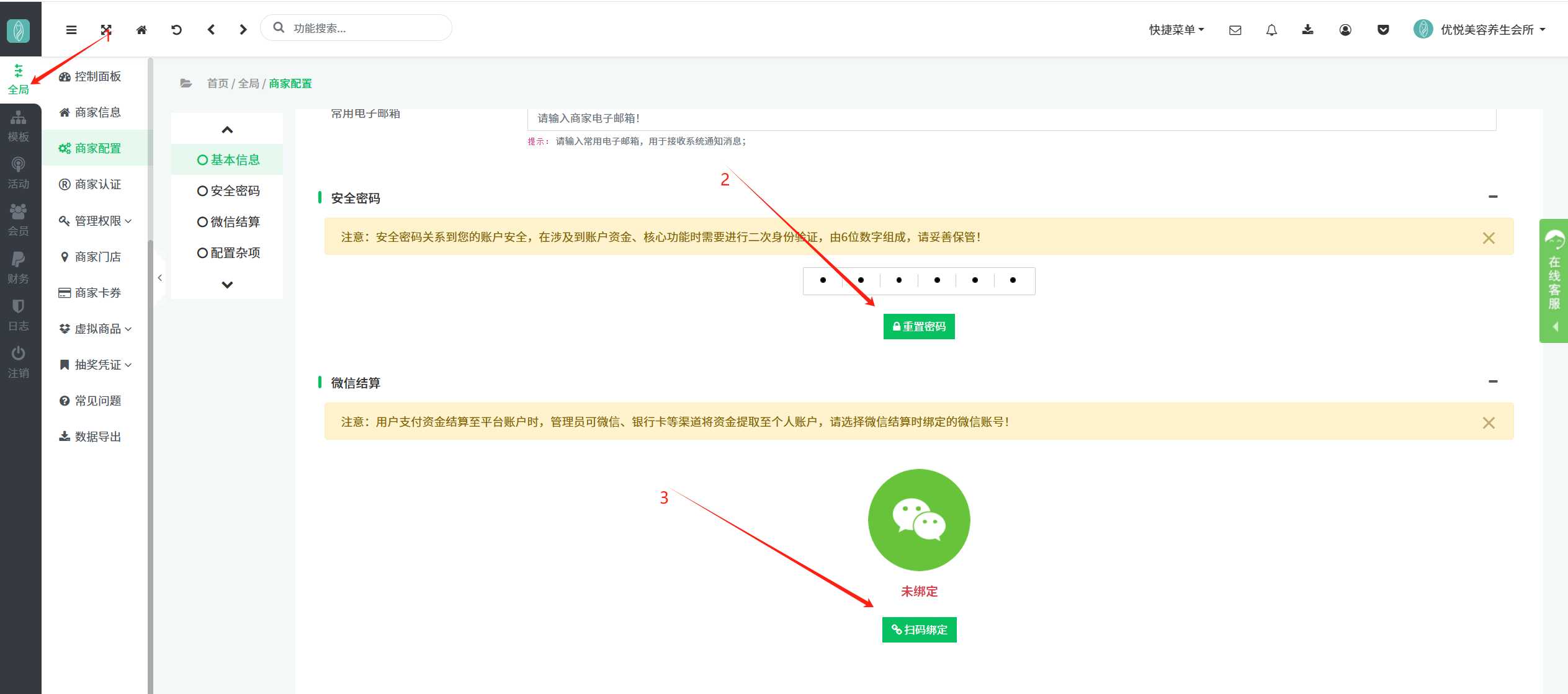Expand 虚拟商品 submenu
1568x694 pixels.
pos(95,329)
